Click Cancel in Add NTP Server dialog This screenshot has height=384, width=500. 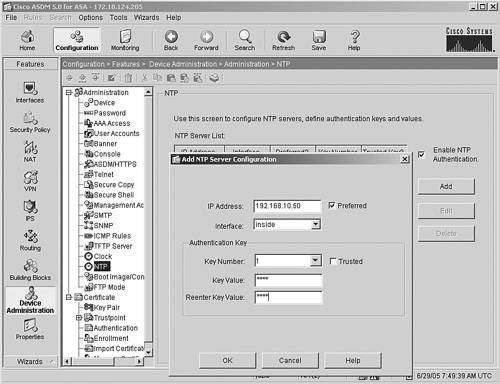[x=290, y=360]
